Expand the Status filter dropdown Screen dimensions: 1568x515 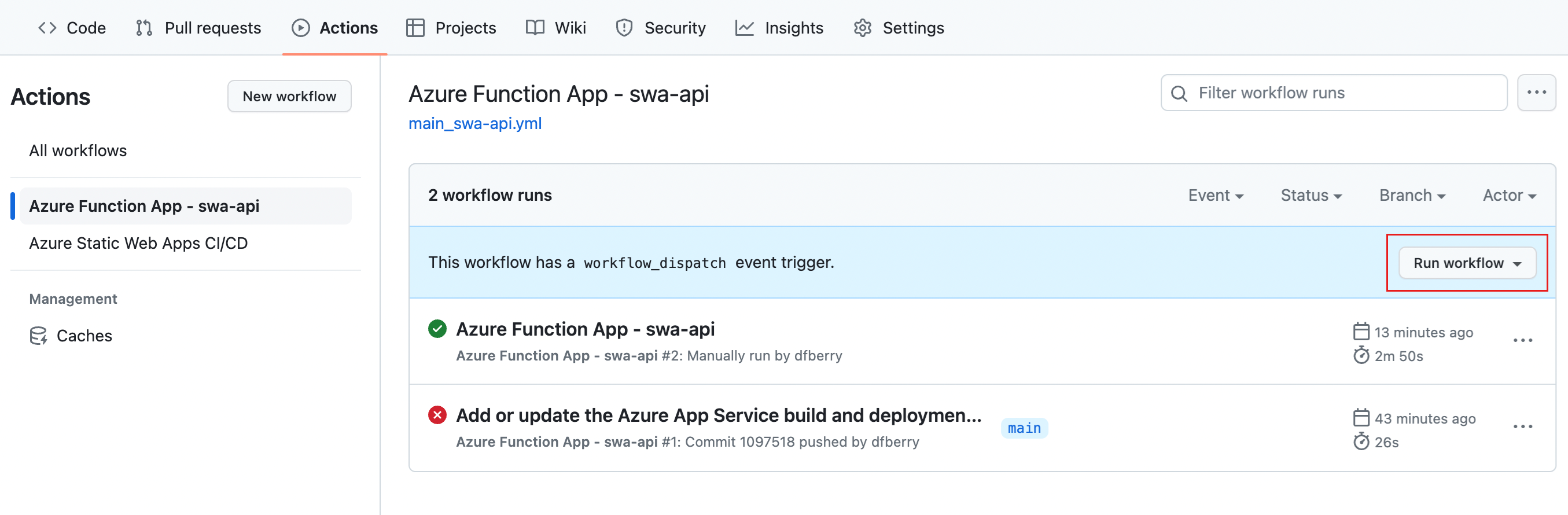[x=1311, y=196]
